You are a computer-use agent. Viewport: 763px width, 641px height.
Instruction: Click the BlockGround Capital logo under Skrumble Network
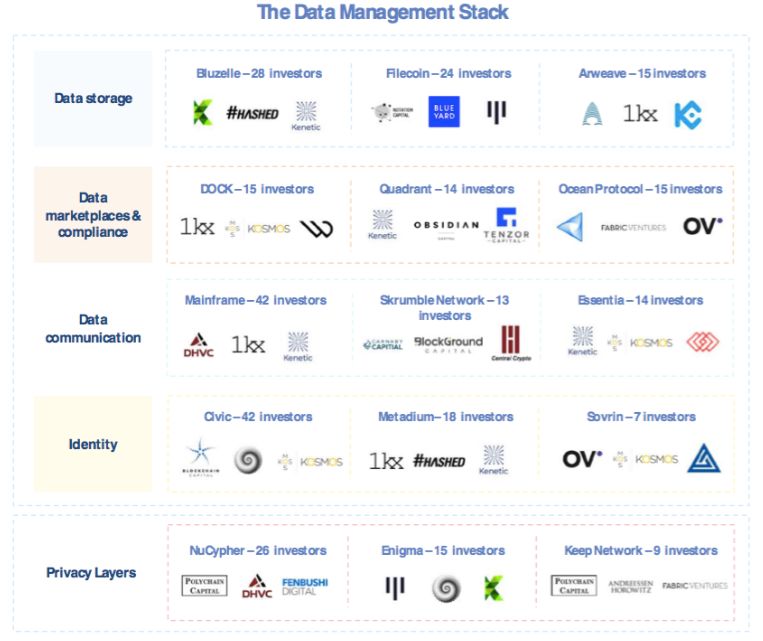point(448,345)
